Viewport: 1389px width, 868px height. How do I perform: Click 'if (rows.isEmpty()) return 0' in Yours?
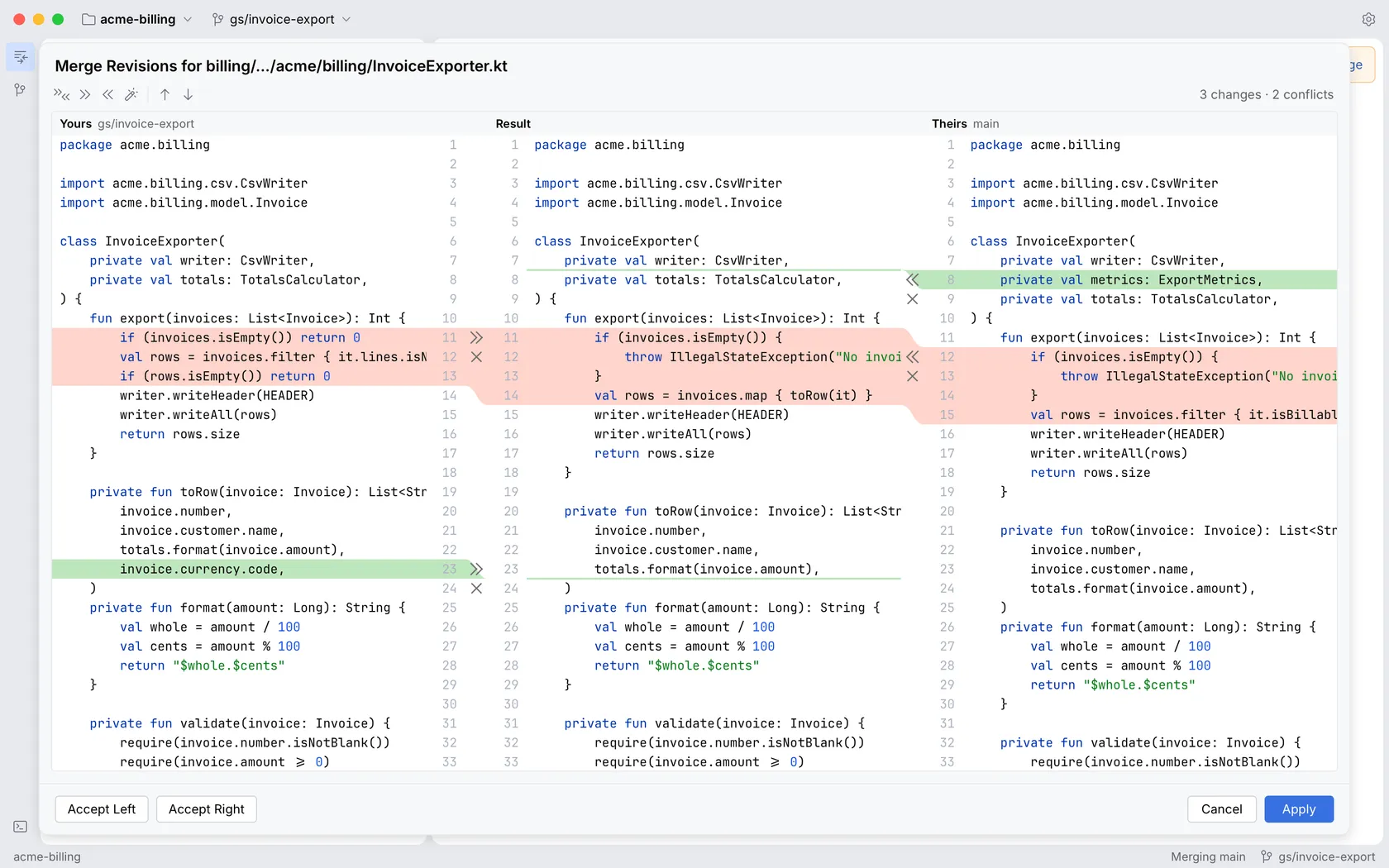coord(225,376)
